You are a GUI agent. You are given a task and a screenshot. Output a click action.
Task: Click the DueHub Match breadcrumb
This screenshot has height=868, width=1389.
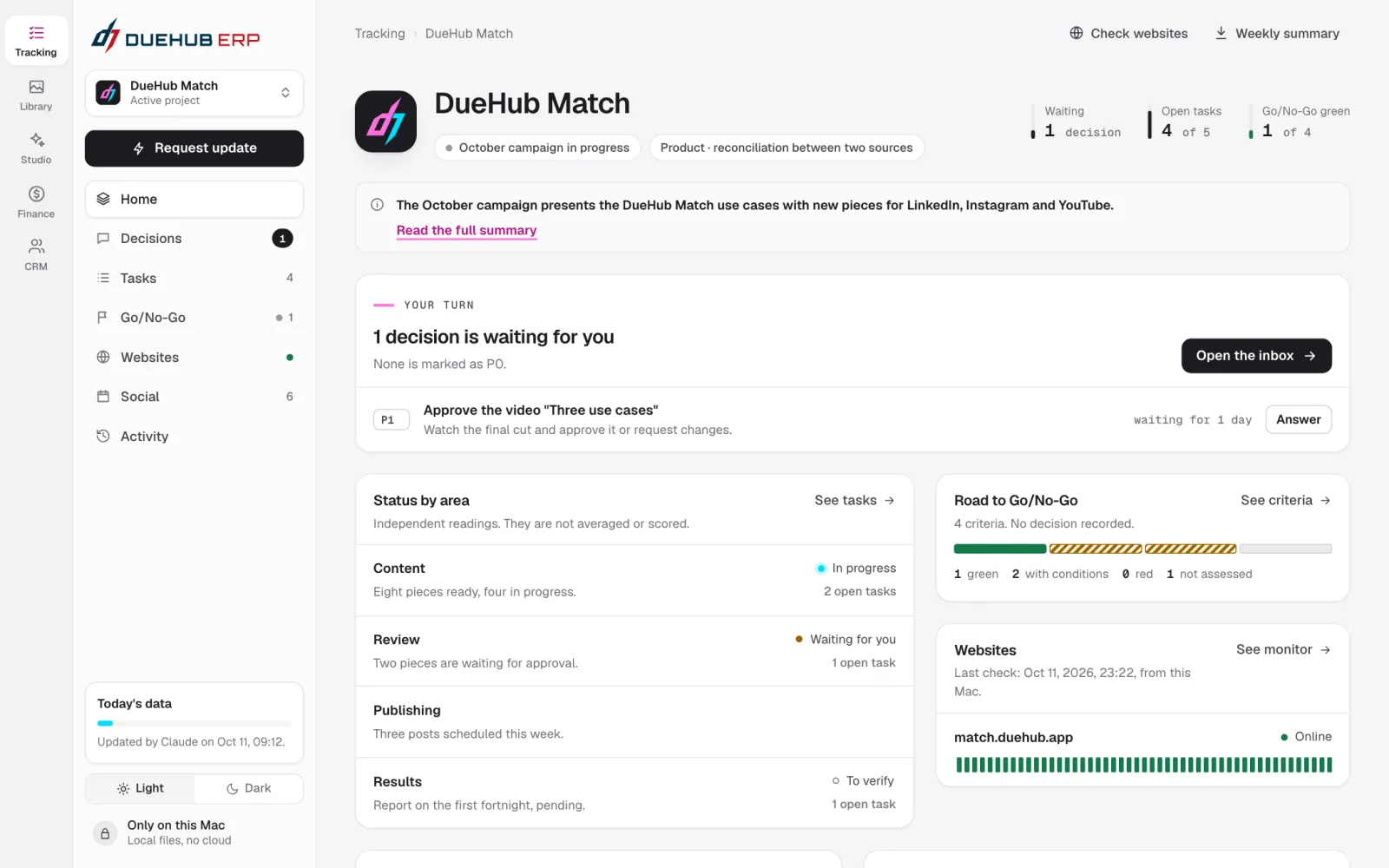point(469,34)
